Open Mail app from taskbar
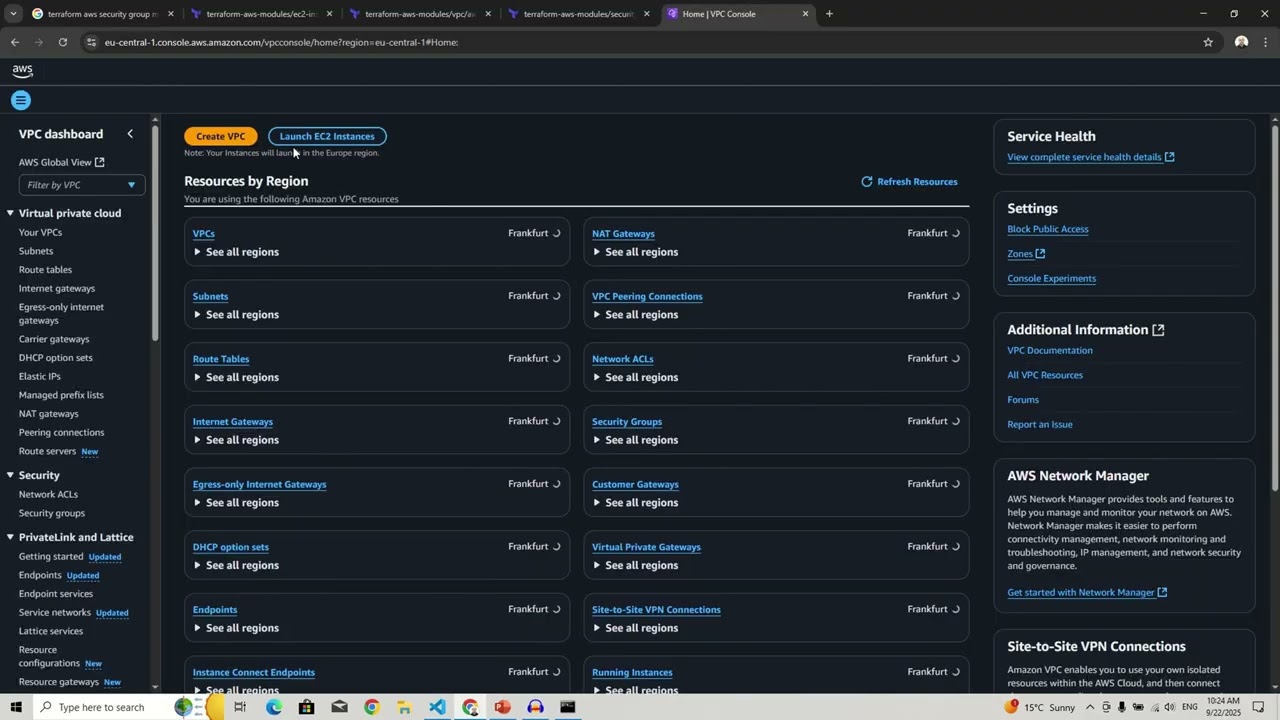Screen dimensions: 1280x720 point(339,707)
